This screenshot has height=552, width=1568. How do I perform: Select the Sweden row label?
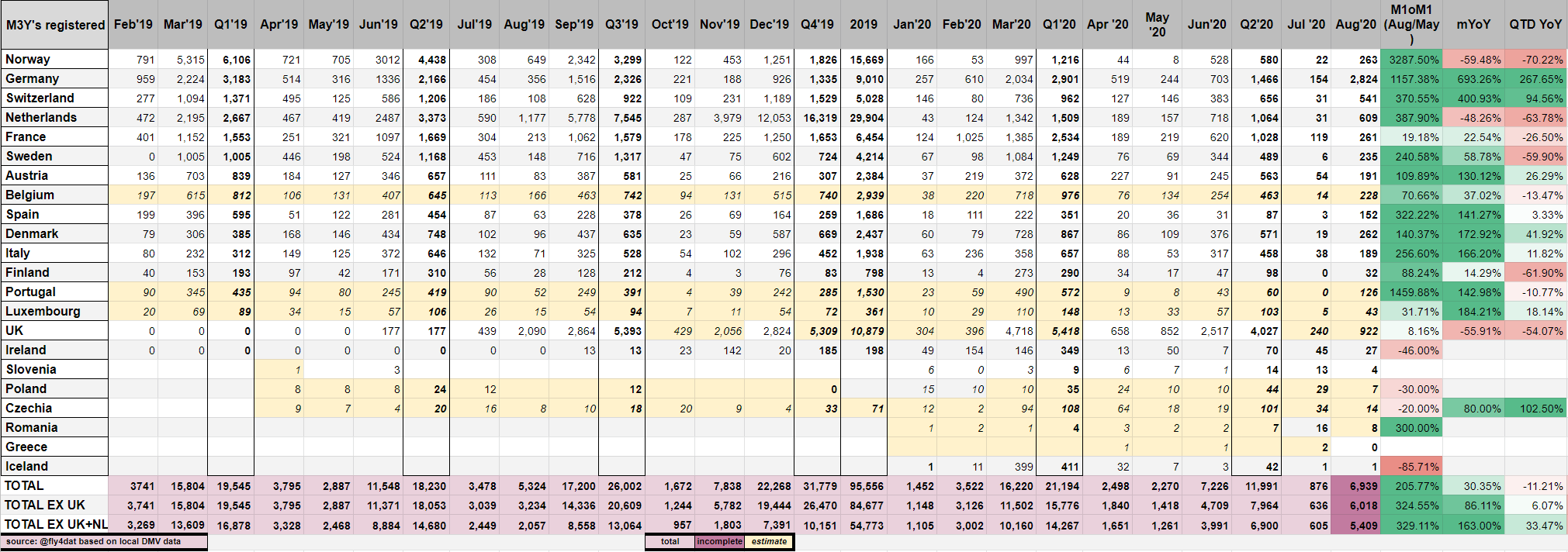(x=54, y=156)
